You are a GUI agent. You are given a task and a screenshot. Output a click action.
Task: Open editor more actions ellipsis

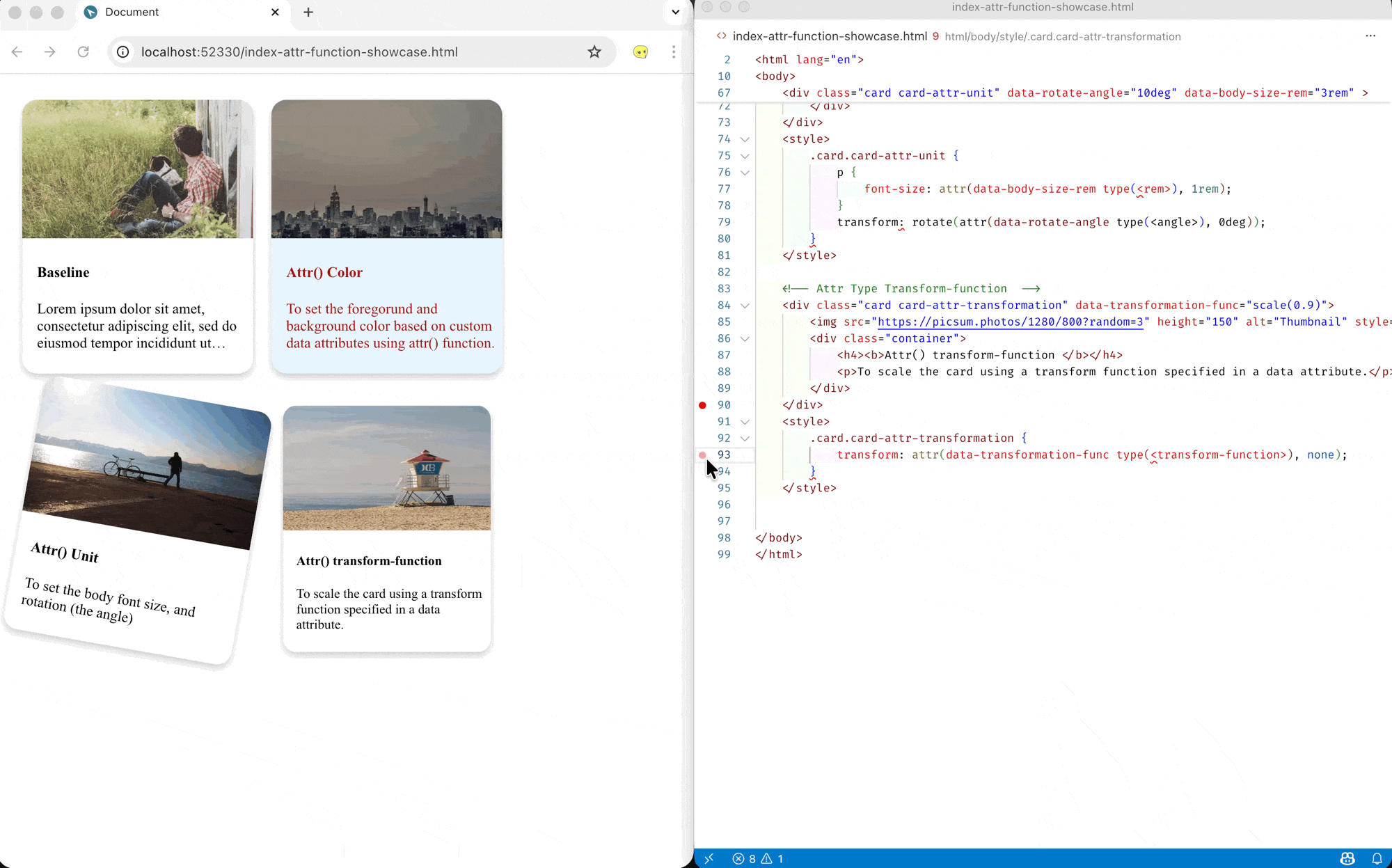[x=1370, y=35]
